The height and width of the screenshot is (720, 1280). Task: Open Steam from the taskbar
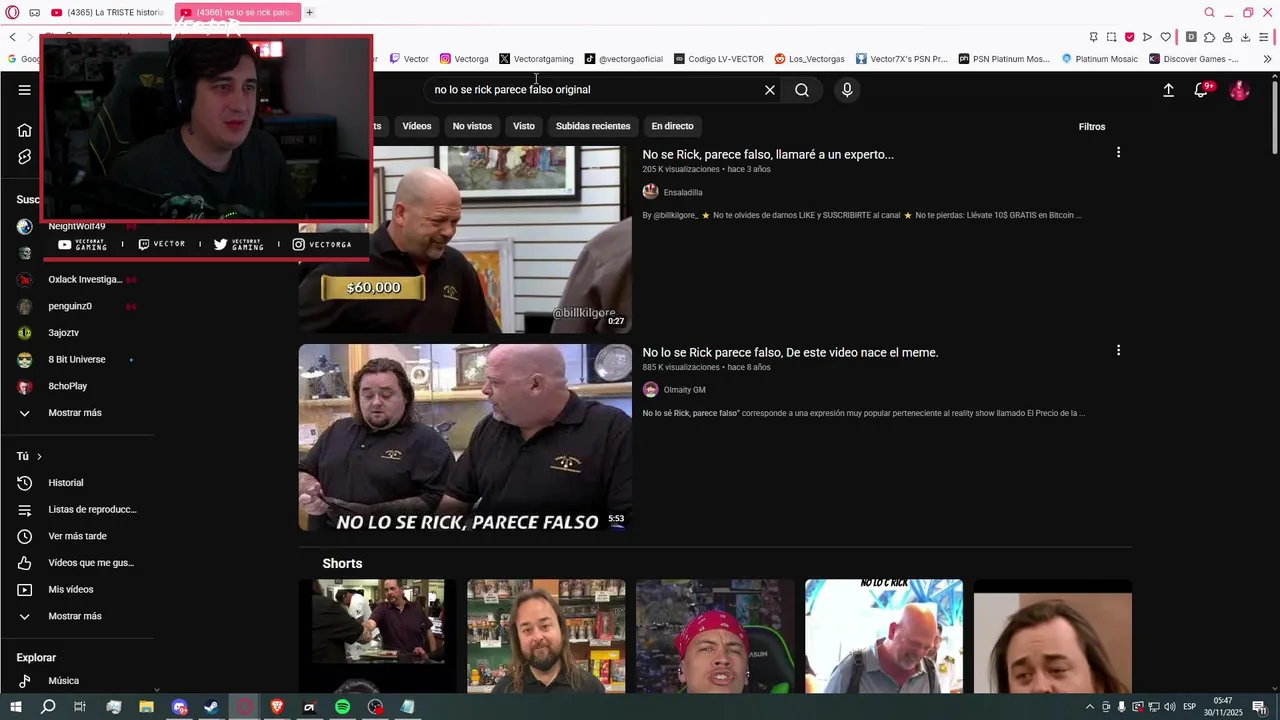(x=211, y=707)
